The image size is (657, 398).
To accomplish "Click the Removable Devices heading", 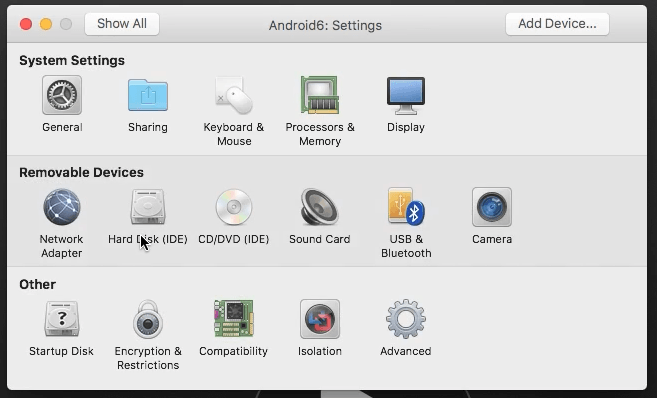I will [81, 172].
